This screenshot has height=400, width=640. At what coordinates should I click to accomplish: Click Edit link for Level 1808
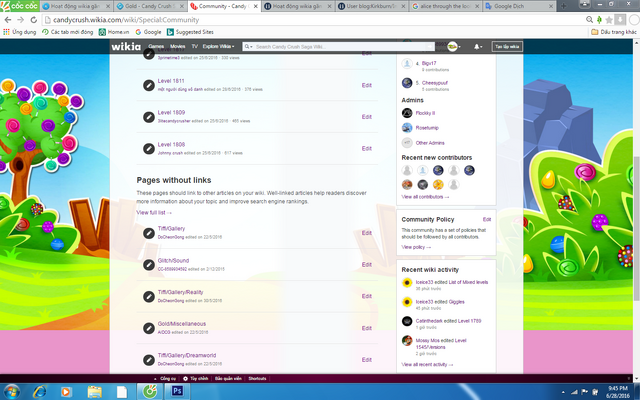click(x=367, y=149)
